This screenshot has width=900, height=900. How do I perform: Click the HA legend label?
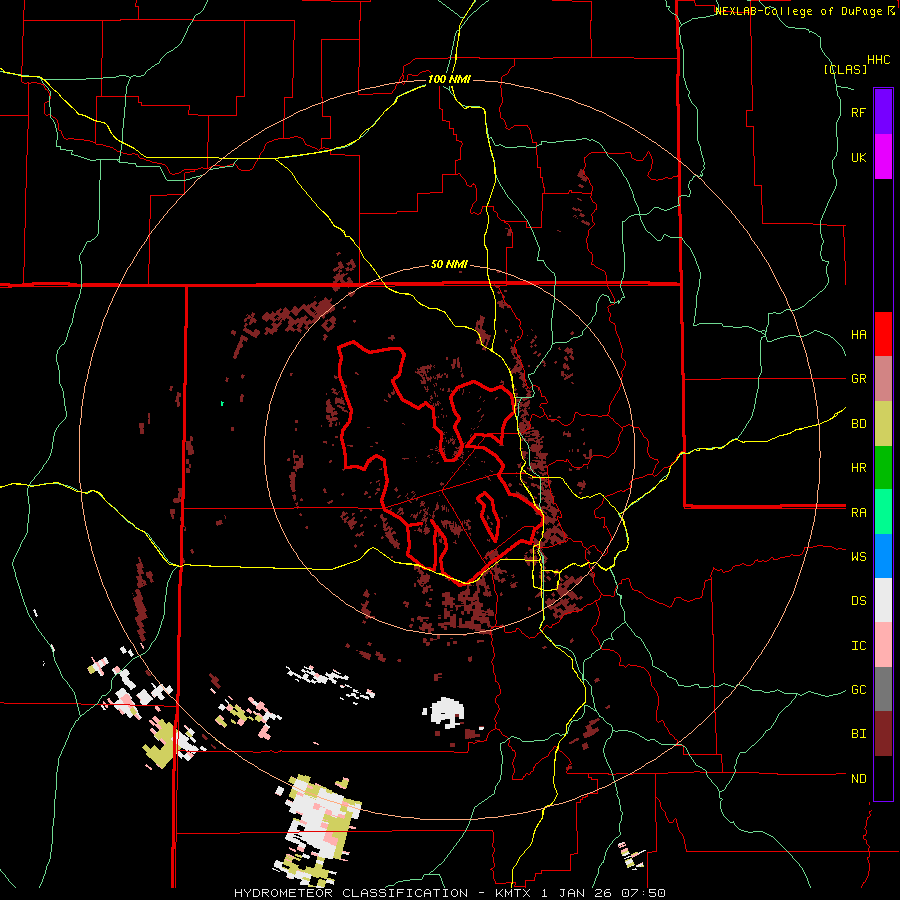[x=858, y=335]
